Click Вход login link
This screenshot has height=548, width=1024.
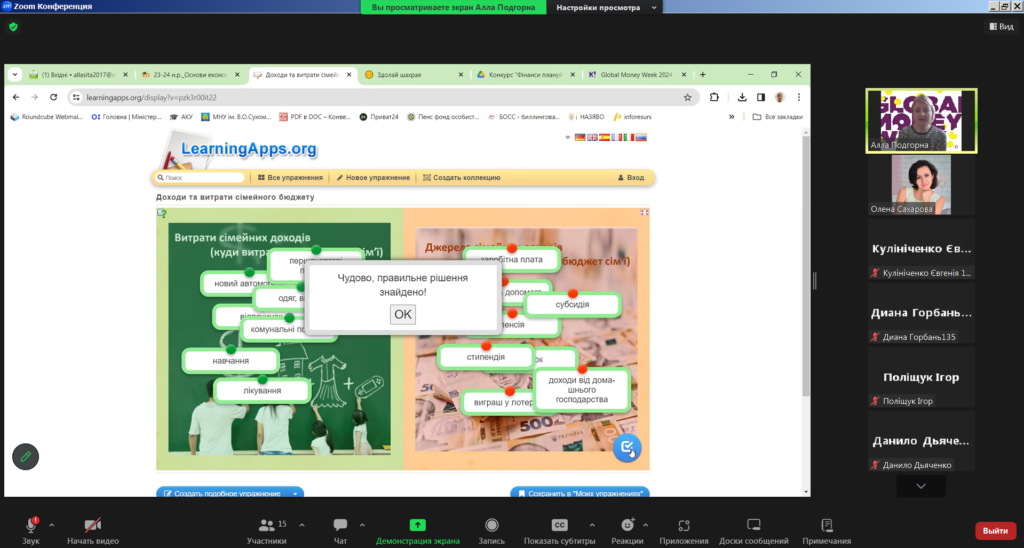tap(631, 178)
